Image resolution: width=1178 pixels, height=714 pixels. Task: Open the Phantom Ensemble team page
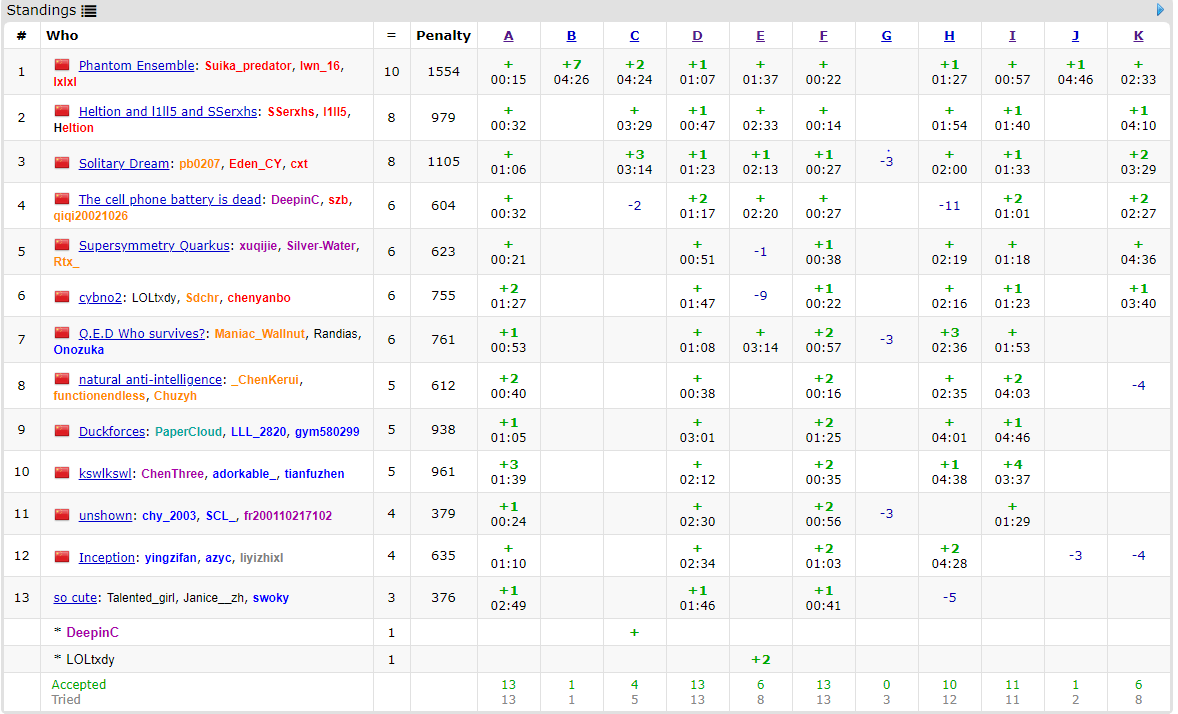(136, 65)
